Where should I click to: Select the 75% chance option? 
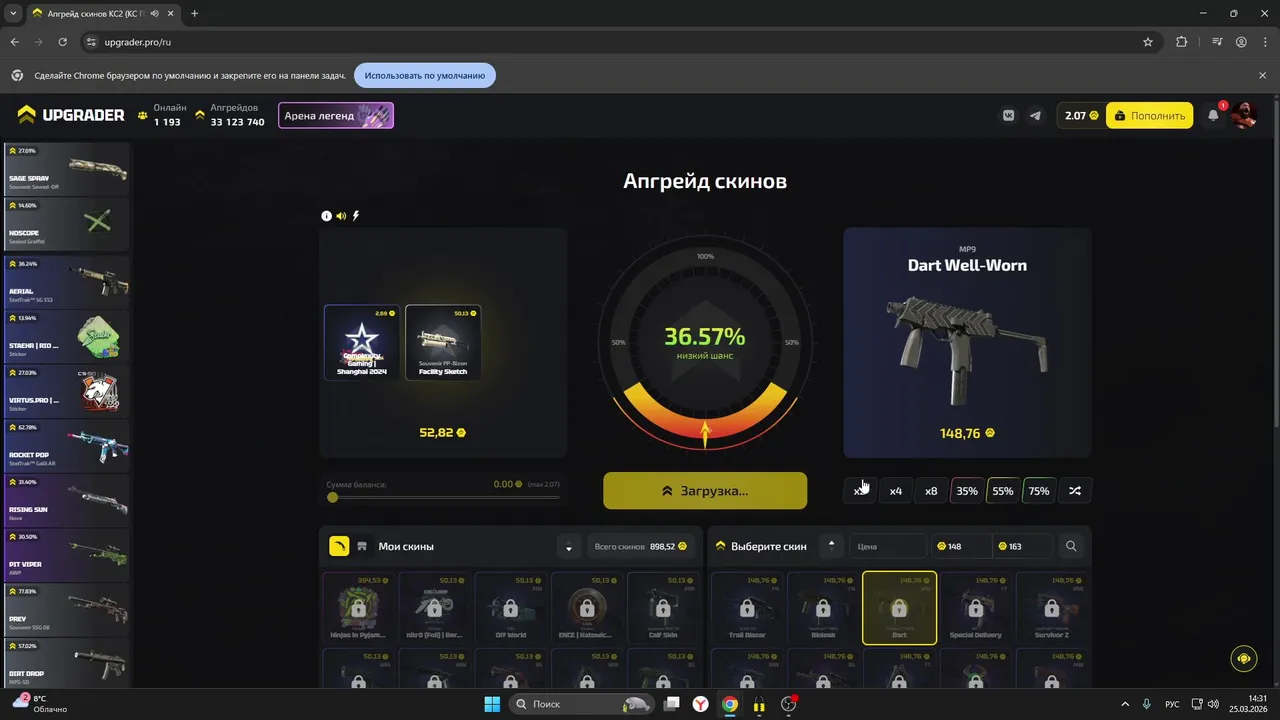click(1039, 491)
